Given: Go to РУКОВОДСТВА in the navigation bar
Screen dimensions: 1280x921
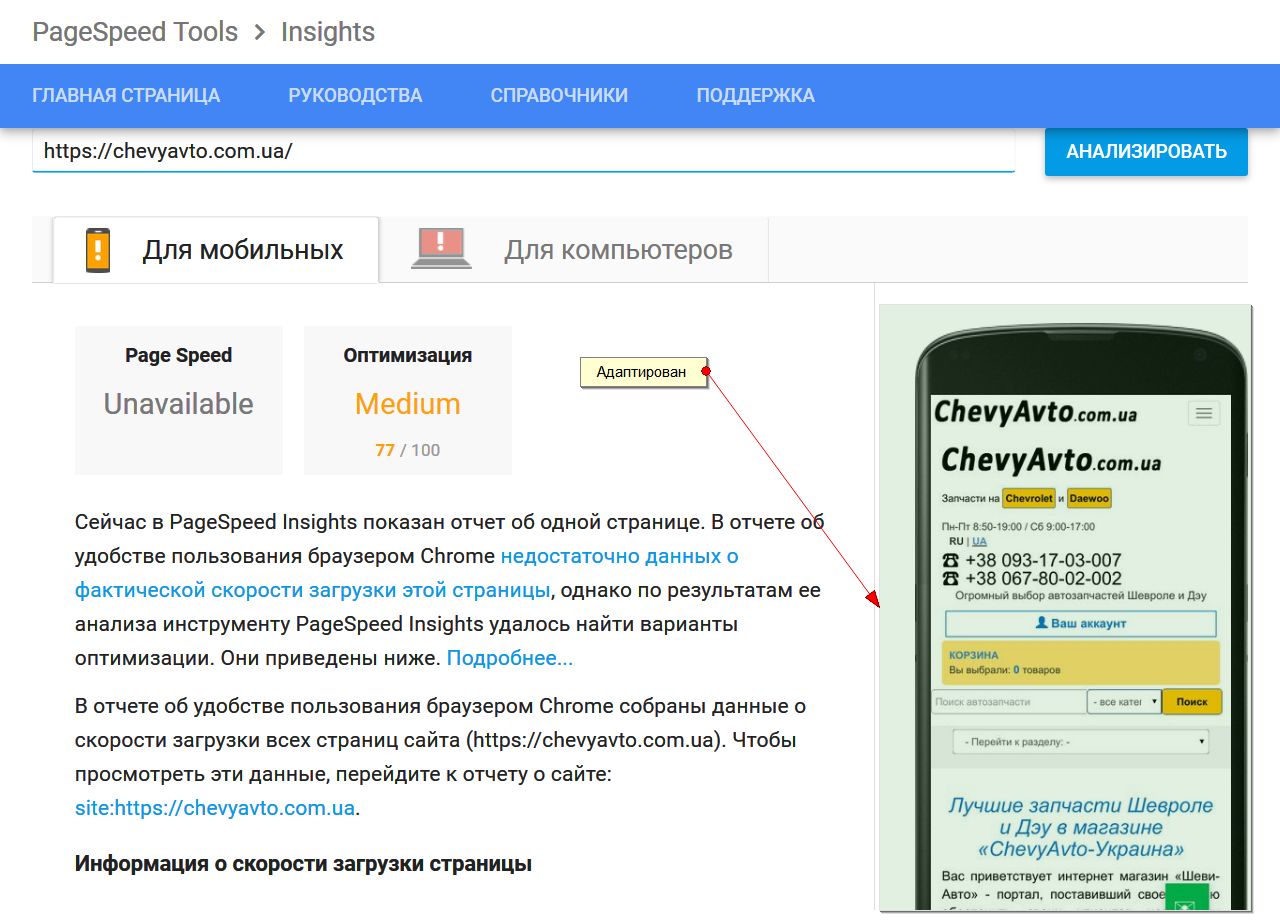Looking at the screenshot, I should coord(355,96).
